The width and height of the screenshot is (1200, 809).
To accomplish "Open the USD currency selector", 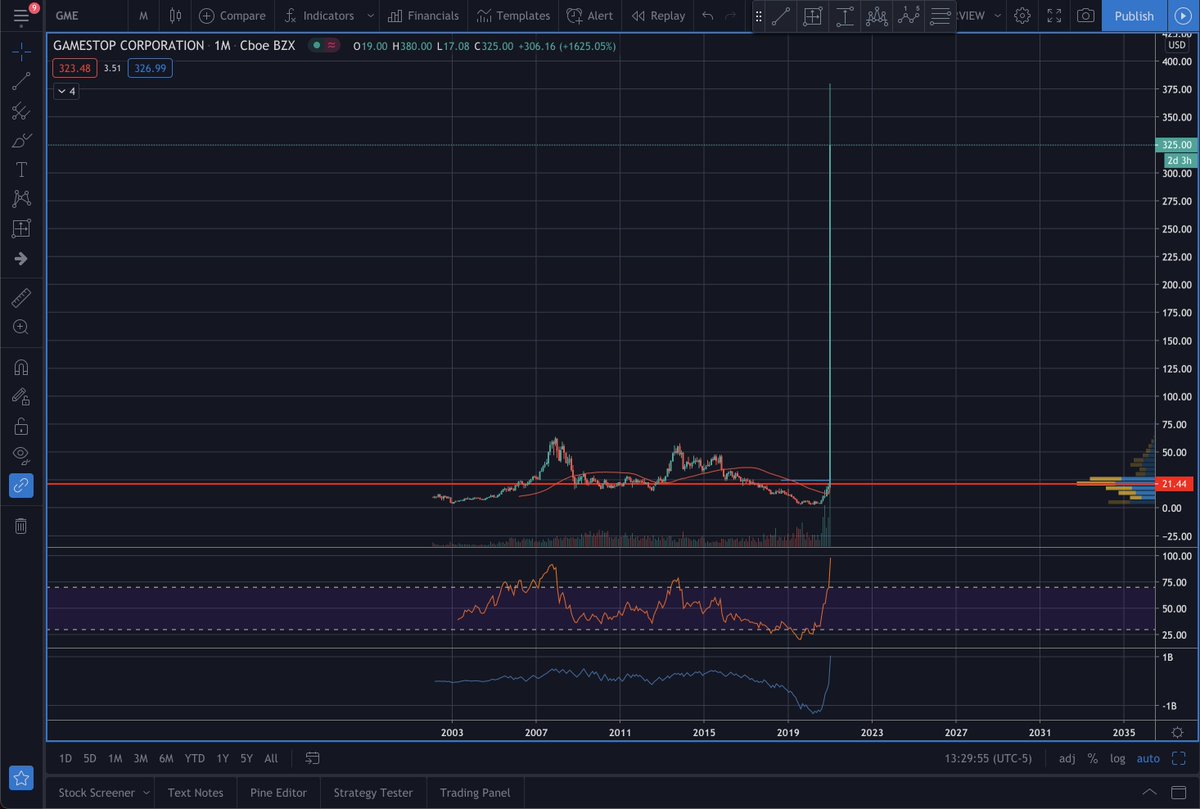I will coord(1175,44).
